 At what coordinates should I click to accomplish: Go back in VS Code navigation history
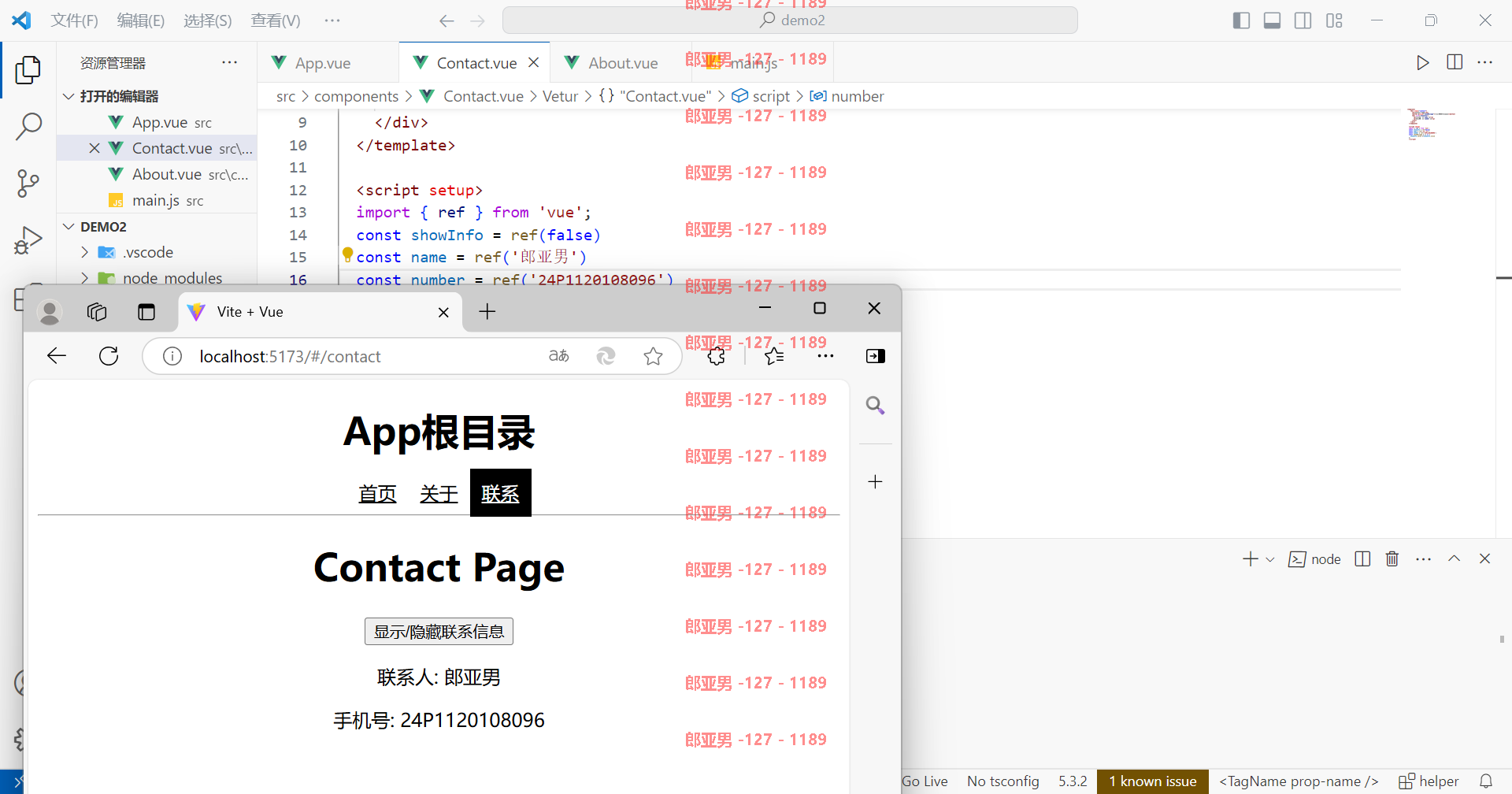[447, 21]
